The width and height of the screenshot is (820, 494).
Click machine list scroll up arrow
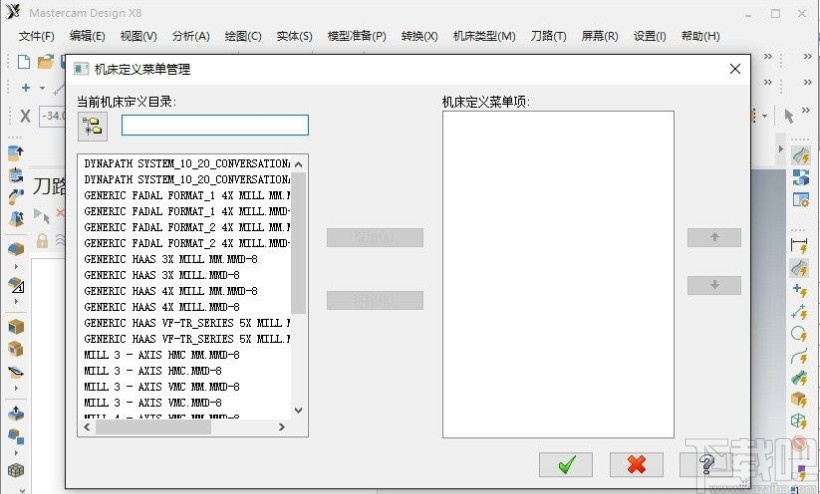(299, 164)
